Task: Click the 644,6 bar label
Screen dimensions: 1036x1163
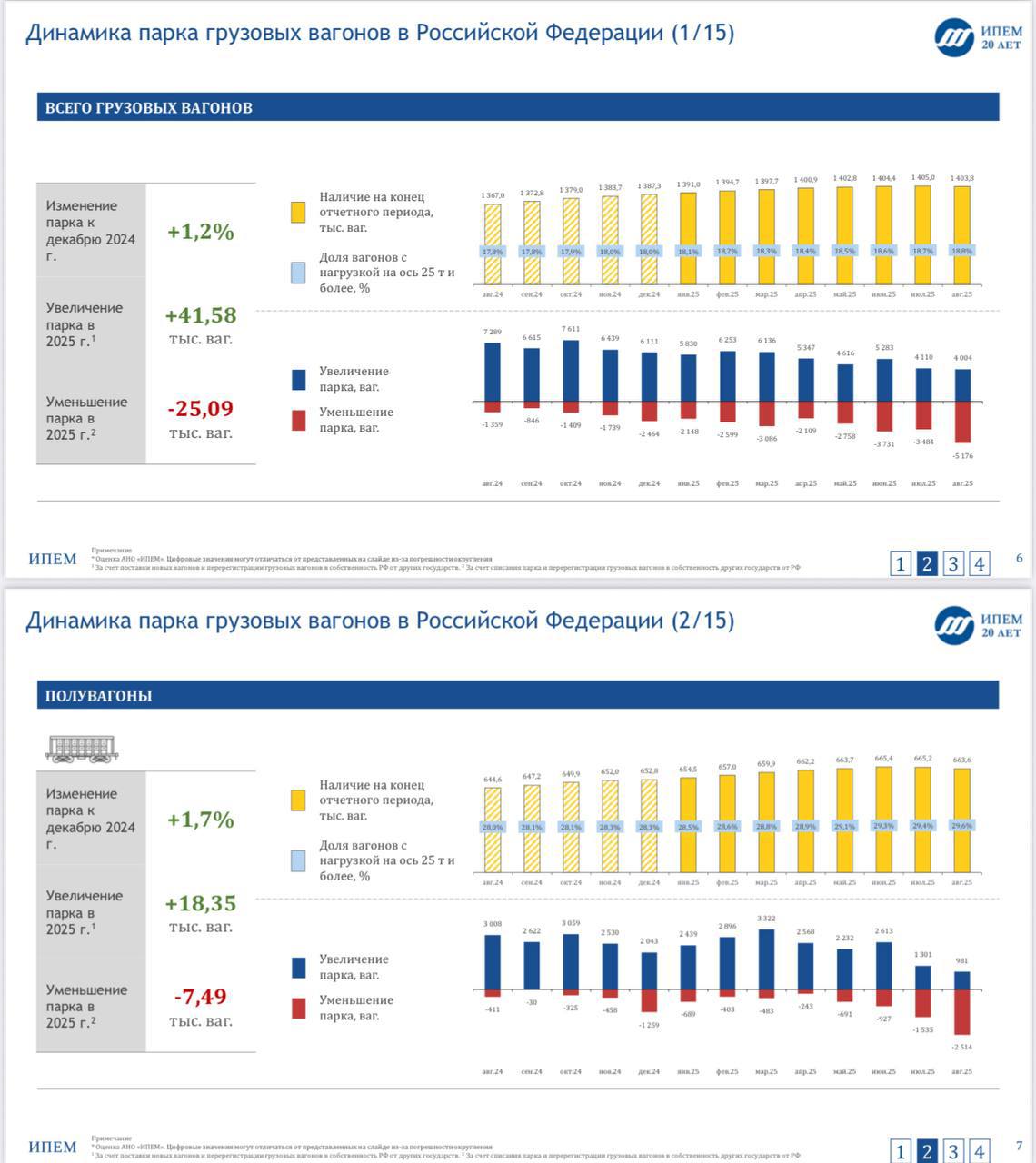Action: point(493,780)
